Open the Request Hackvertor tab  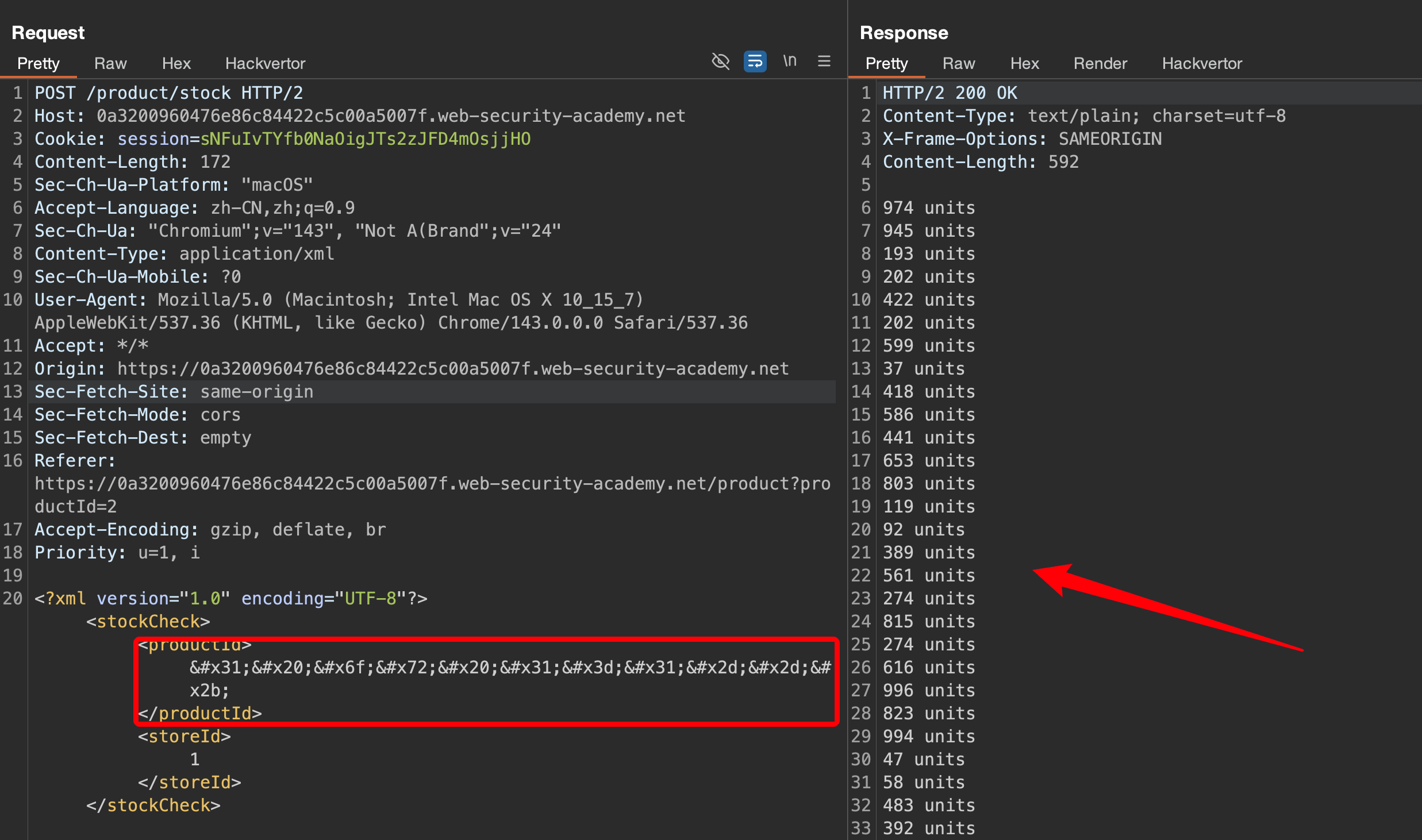tap(265, 63)
